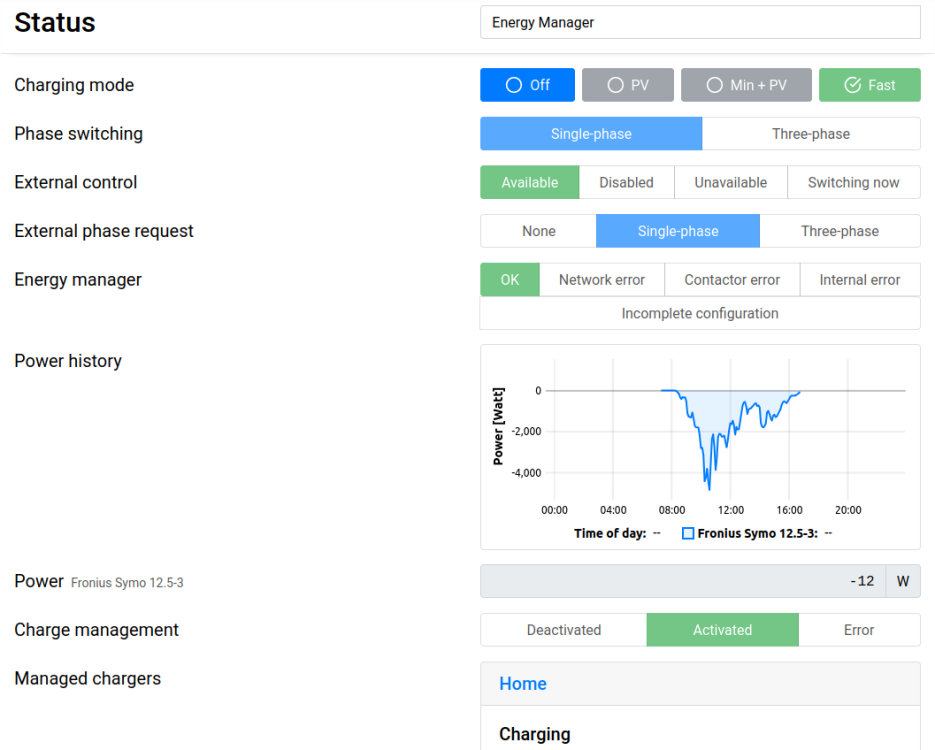Viewport: 935px width, 750px height.
Task: Click the power history chart area
Action: pos(728,440)
